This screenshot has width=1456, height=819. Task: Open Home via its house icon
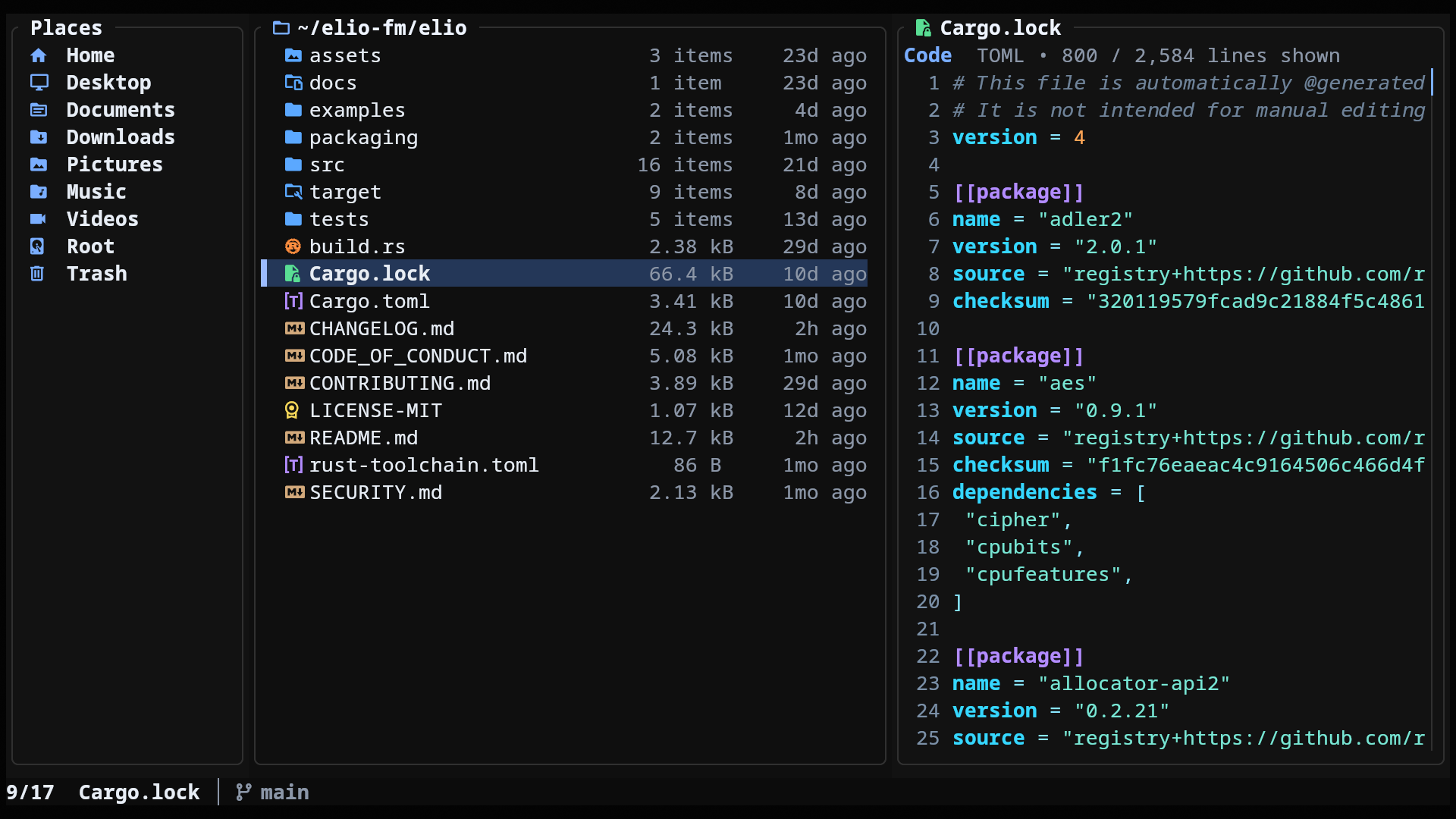coord(39,55)
